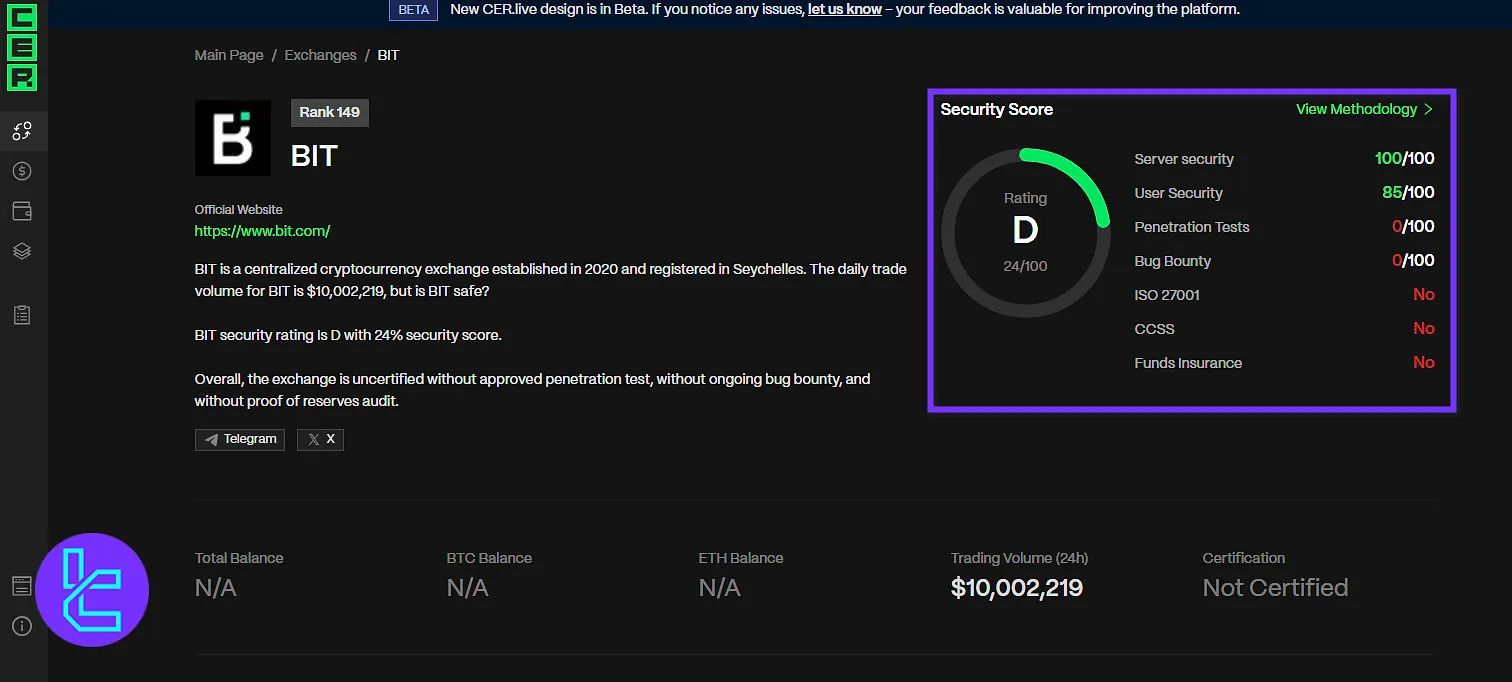Open the exchanges icon in the sidebar
The height and width of the screenshot is (682, 1512).
click(22, 131)
